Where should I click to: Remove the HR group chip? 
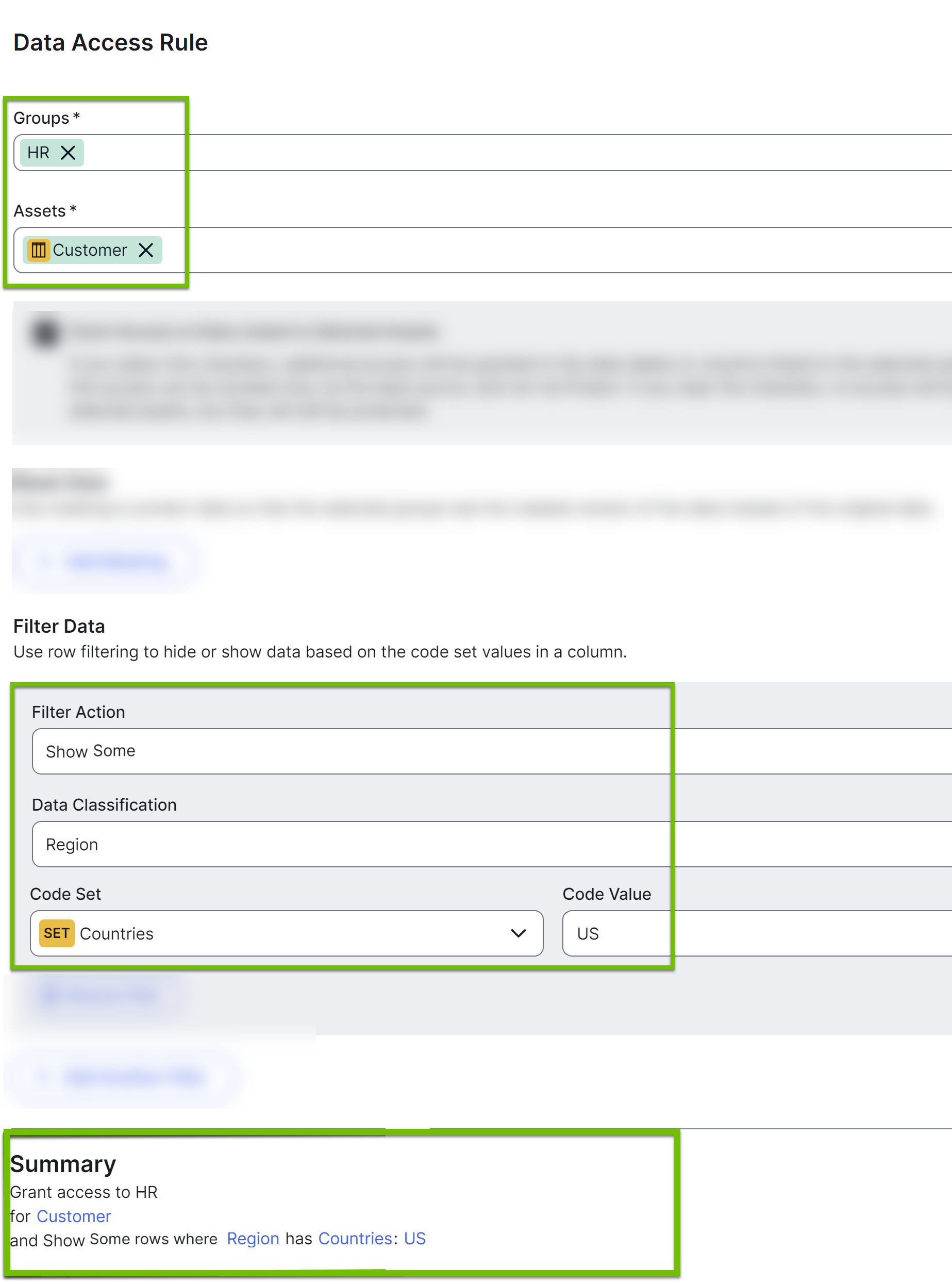(68, 153)
